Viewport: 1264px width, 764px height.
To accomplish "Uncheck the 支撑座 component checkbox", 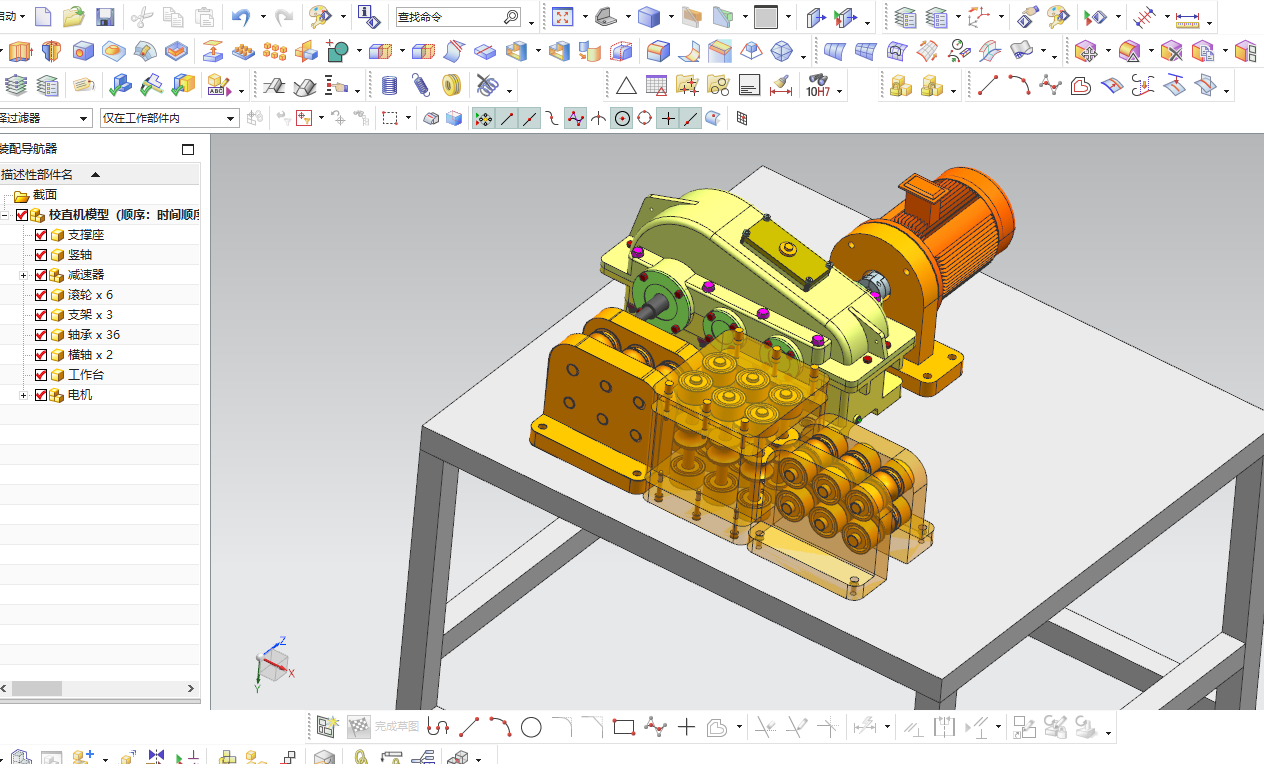I will click(x=41, y=235).
